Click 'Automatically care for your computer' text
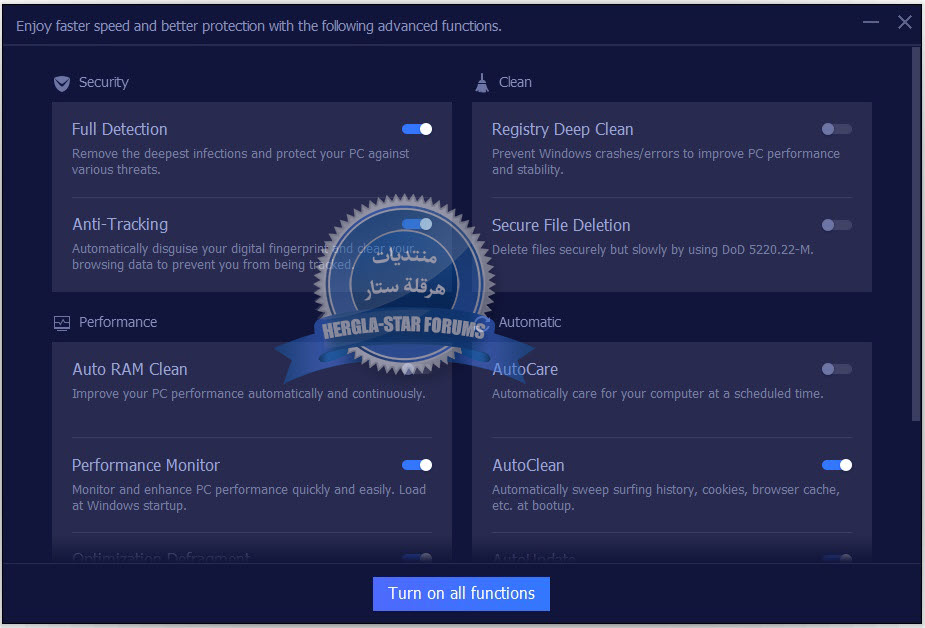The image size is (925, 628). tap(658, 393)
